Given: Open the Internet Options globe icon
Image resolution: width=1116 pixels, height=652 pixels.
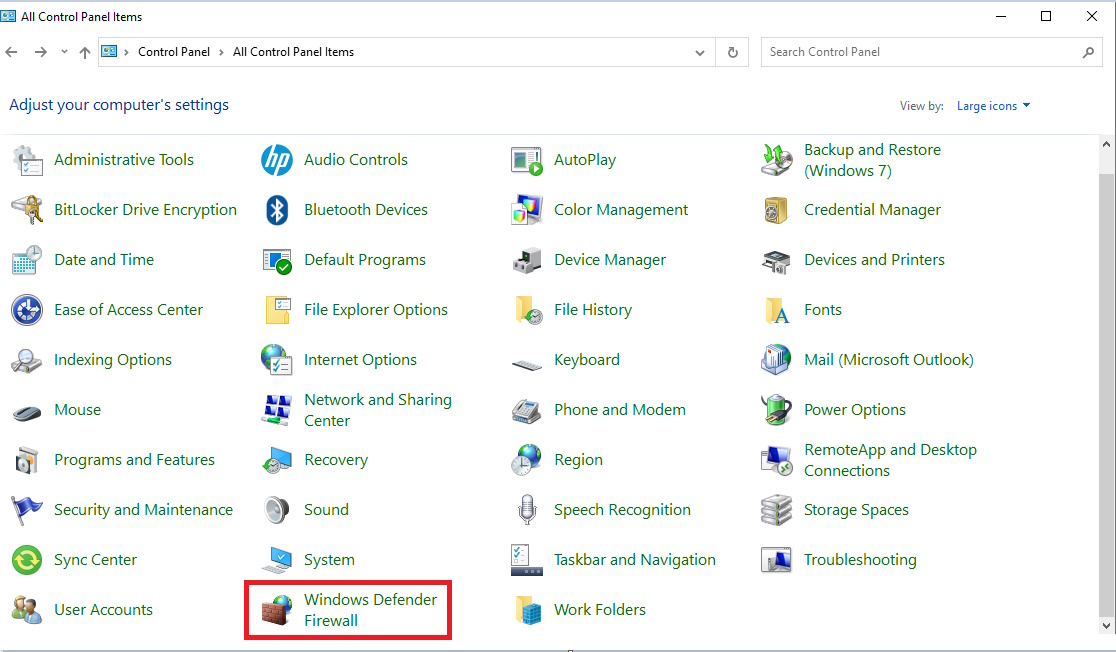Looking at the screenshot, I should [x=277, y=360].
